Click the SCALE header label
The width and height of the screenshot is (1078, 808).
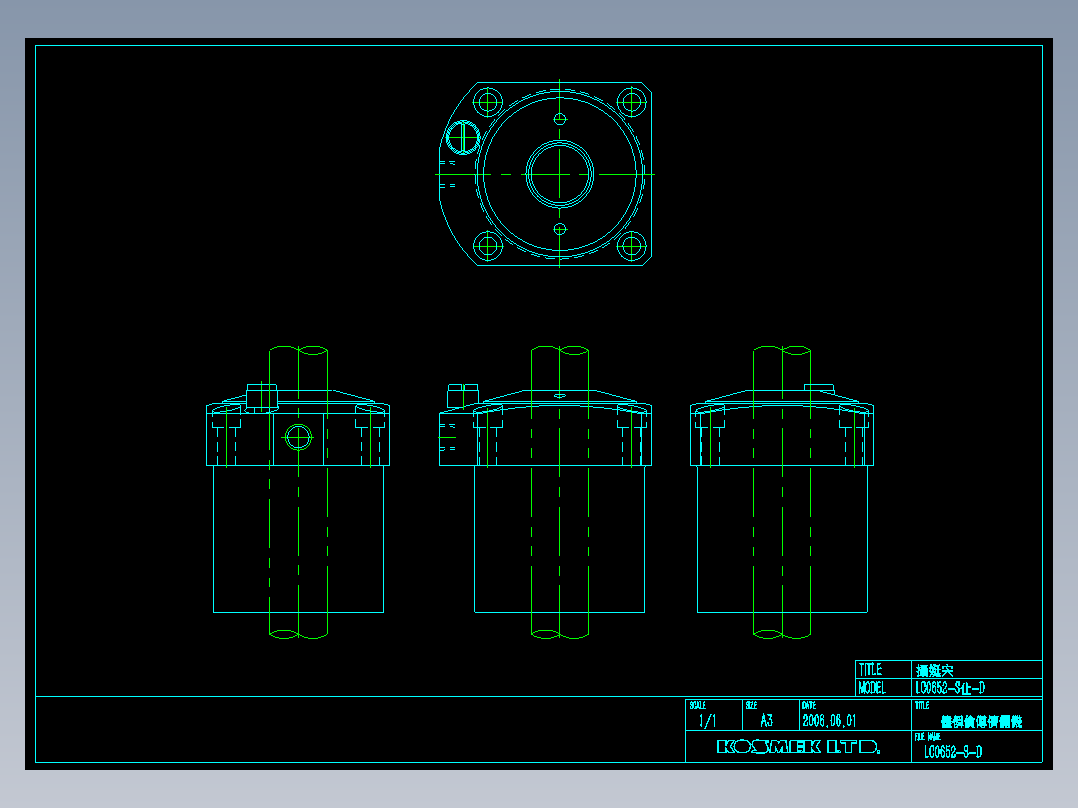[698, 706]
